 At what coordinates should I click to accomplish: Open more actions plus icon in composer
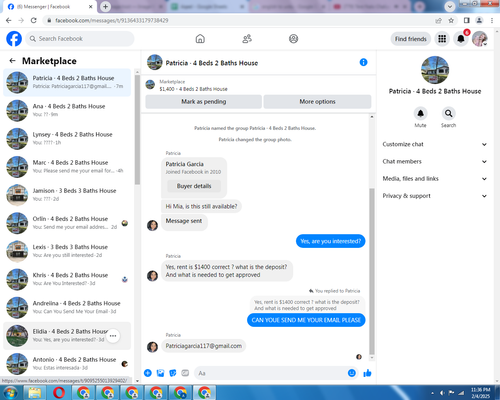point(148,373)
